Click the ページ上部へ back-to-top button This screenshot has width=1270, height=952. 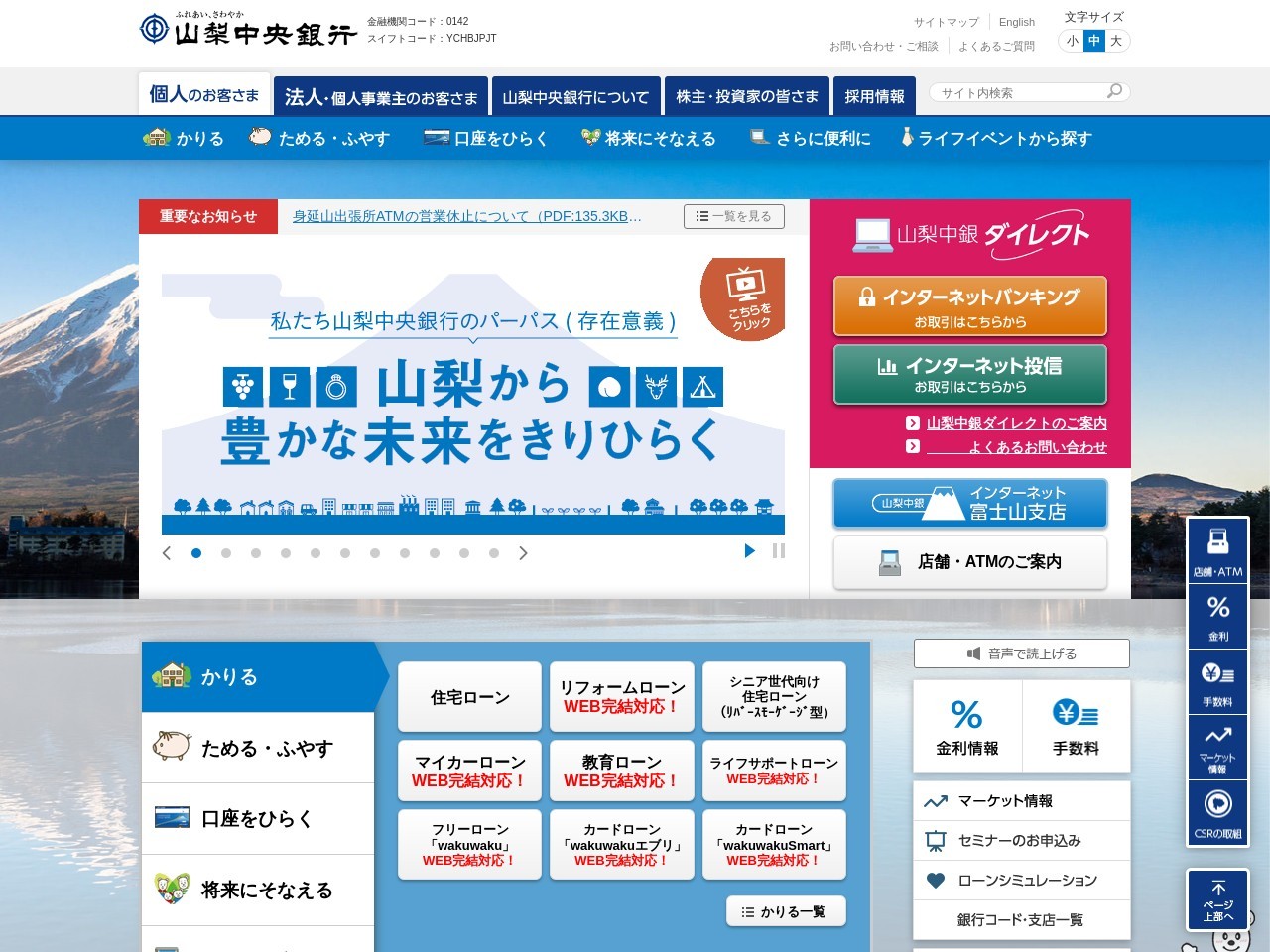1217,900
